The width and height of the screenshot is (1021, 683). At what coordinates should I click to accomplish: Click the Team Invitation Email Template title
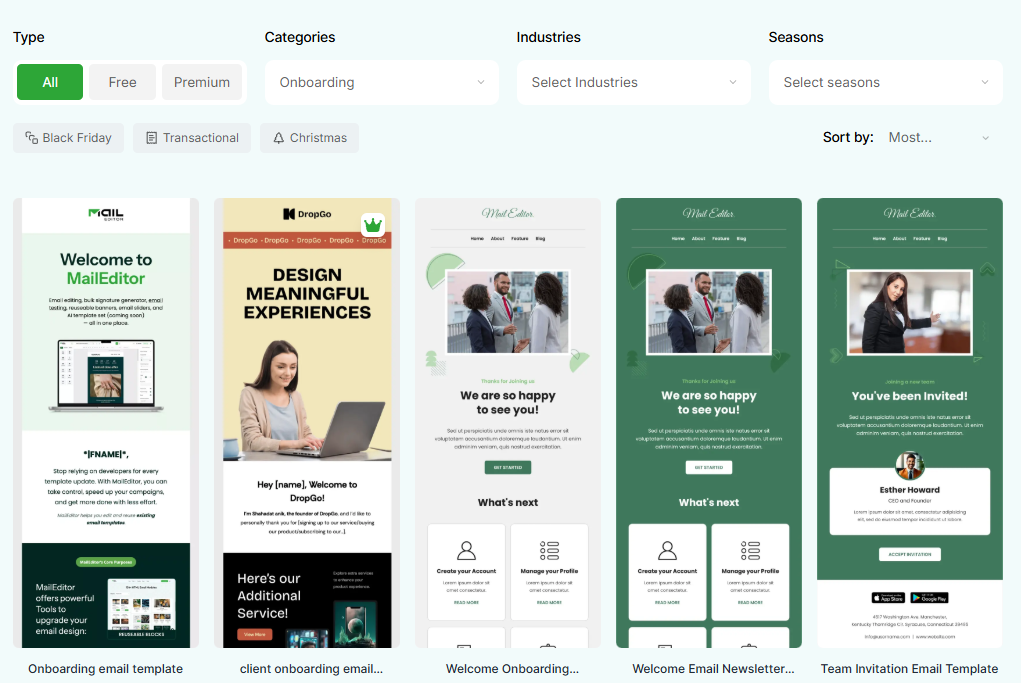[x=910, y=669]
